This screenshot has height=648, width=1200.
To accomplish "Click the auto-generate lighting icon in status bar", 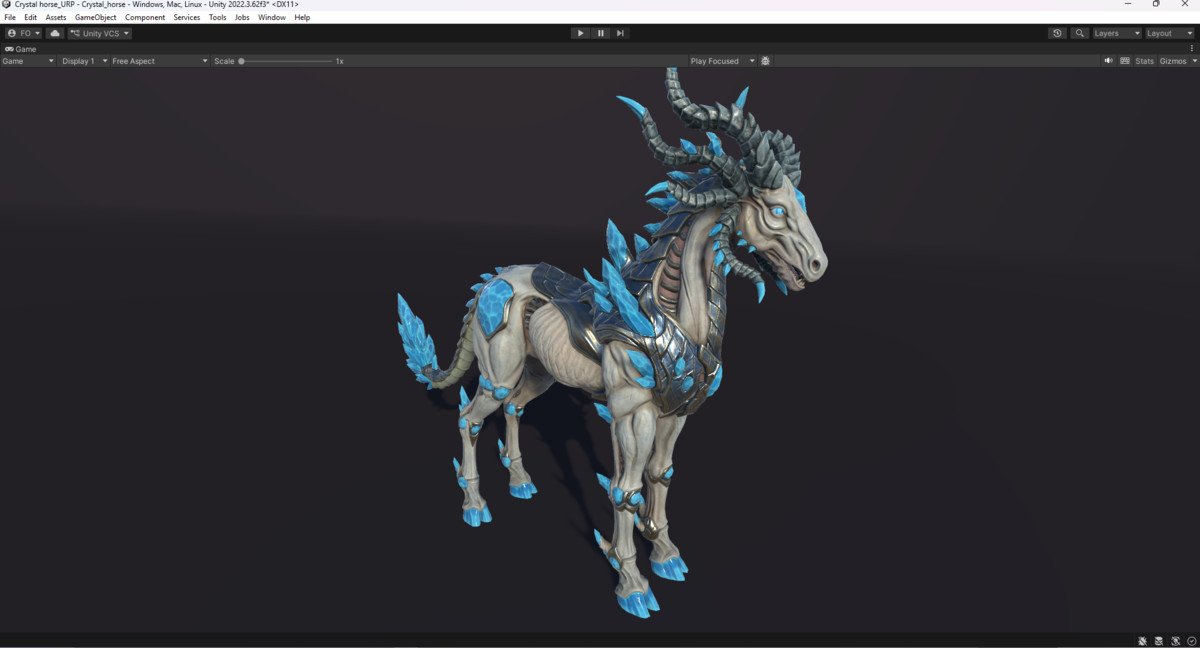I will coord(1176,641).
